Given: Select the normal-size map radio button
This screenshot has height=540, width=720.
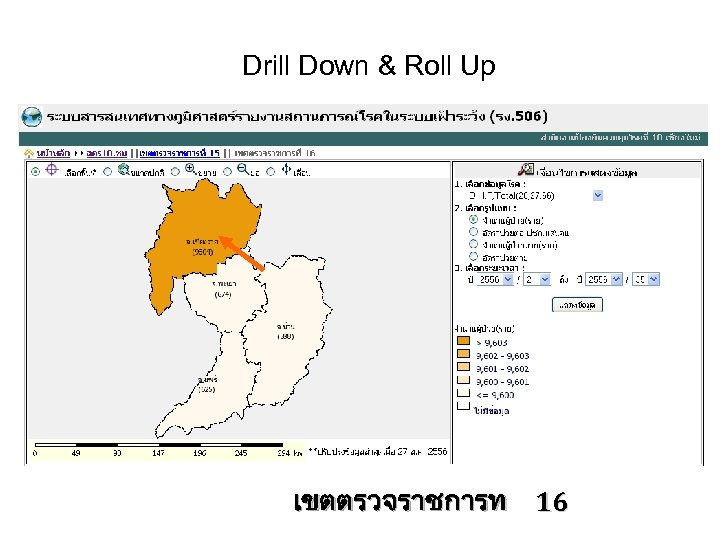Looking at the screenshot, I should pyautogui.click(x=107, y=172).
